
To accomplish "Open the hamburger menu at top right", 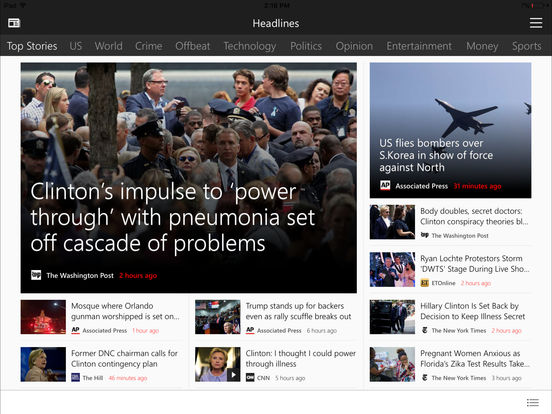I will click(536, 23).
